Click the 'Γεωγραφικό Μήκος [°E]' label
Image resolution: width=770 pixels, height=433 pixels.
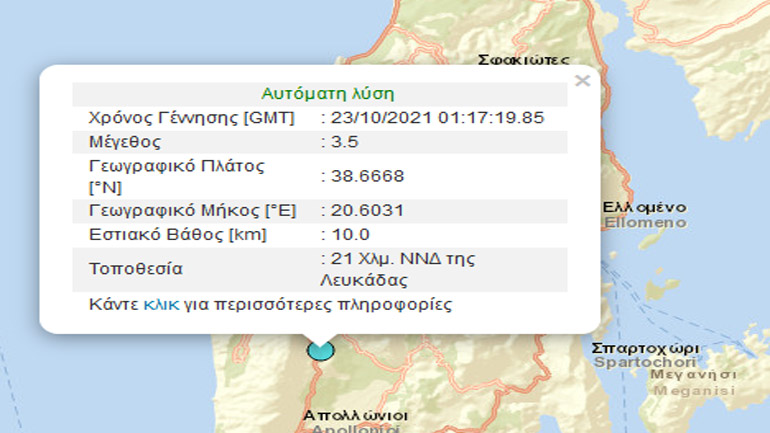pyautogui.click(x=192, y=211)
